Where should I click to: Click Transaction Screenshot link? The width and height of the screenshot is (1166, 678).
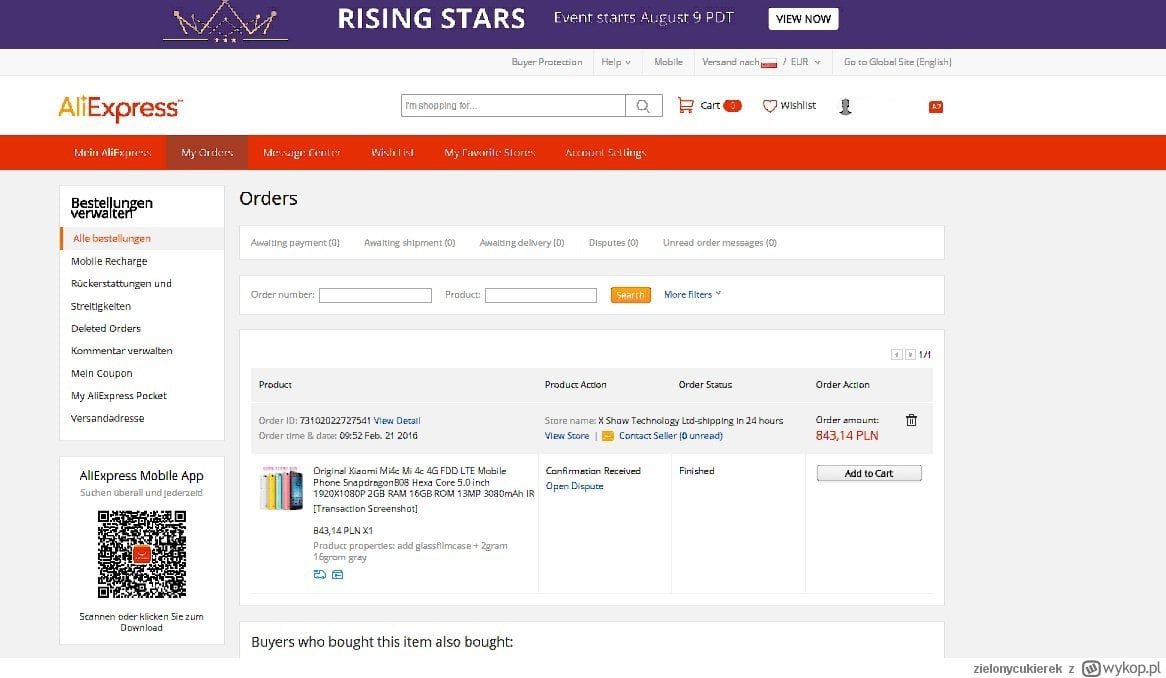(365, 508)
